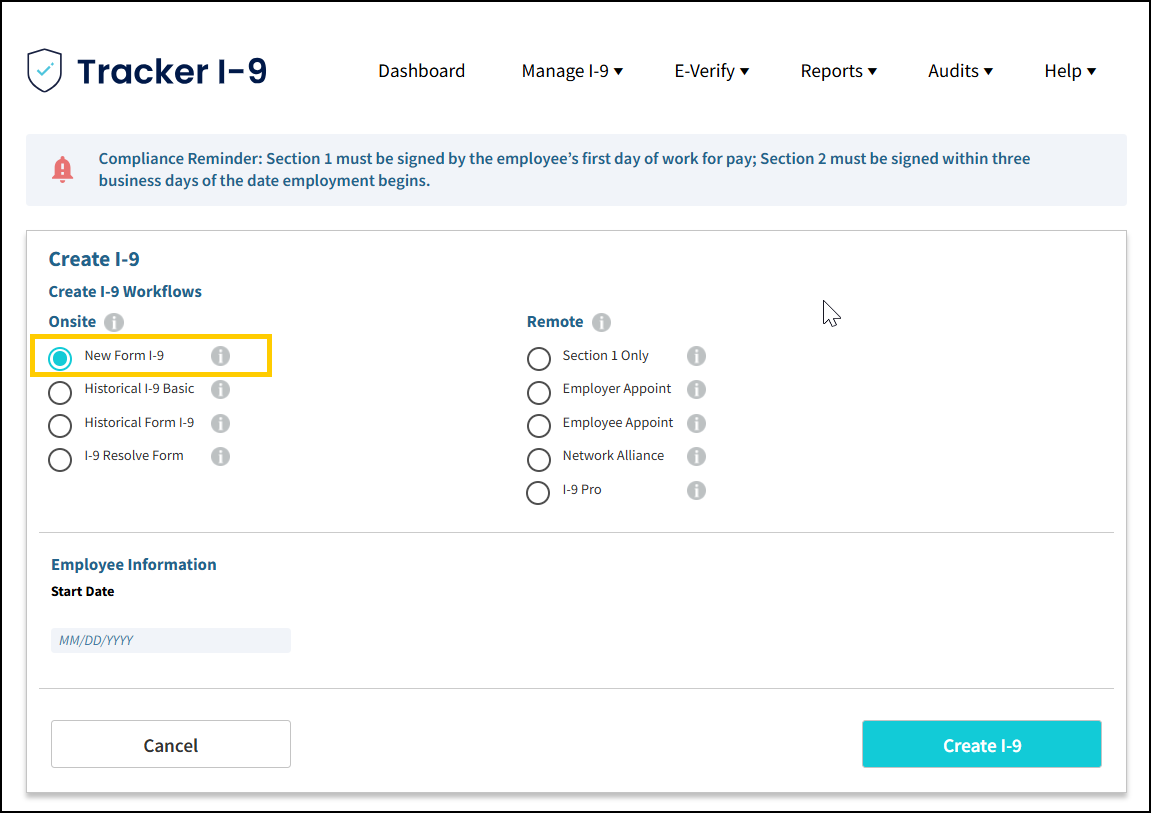Open the info icon beside Onsite heading
1151x813 pixels.
(114, 322)
